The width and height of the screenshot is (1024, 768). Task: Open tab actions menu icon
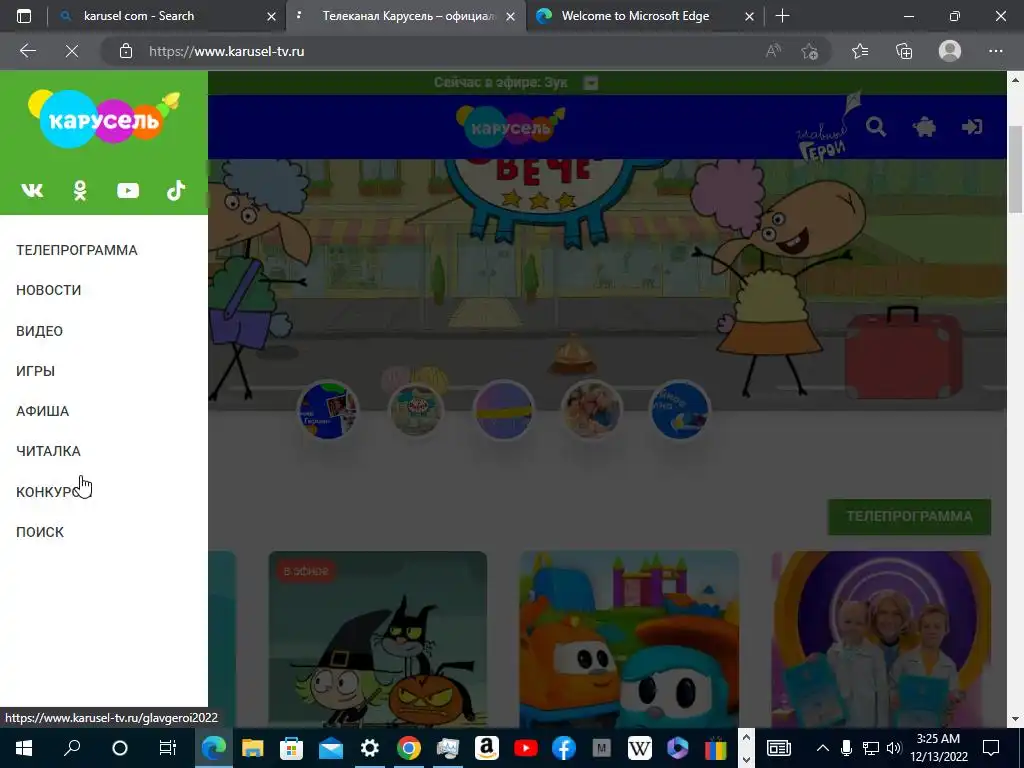[x=24, y=16]
